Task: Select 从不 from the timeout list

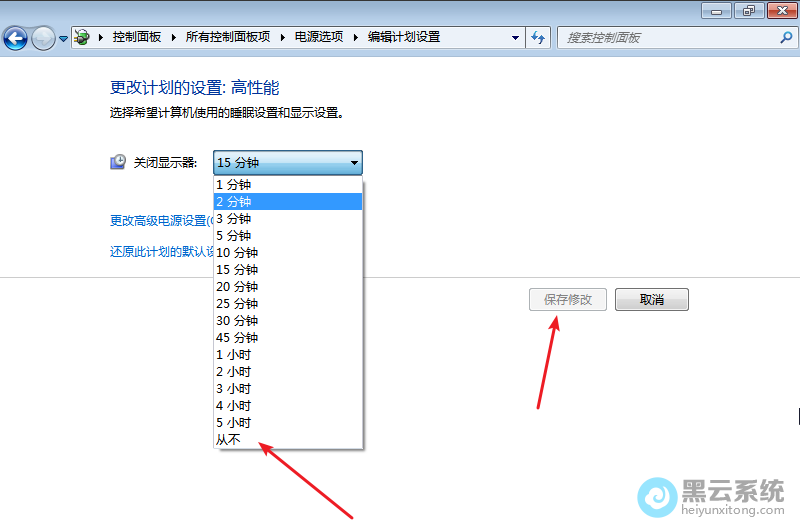Action: click(228, 439)
